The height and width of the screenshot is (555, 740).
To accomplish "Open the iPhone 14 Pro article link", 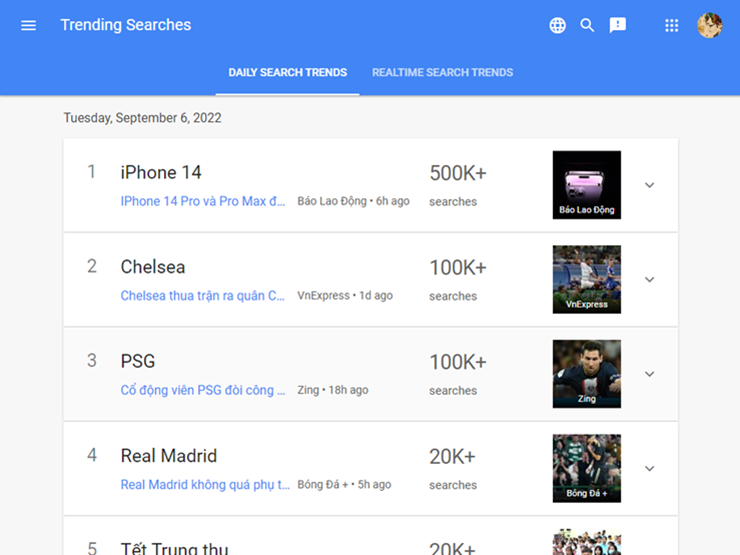I will (203, 202).
